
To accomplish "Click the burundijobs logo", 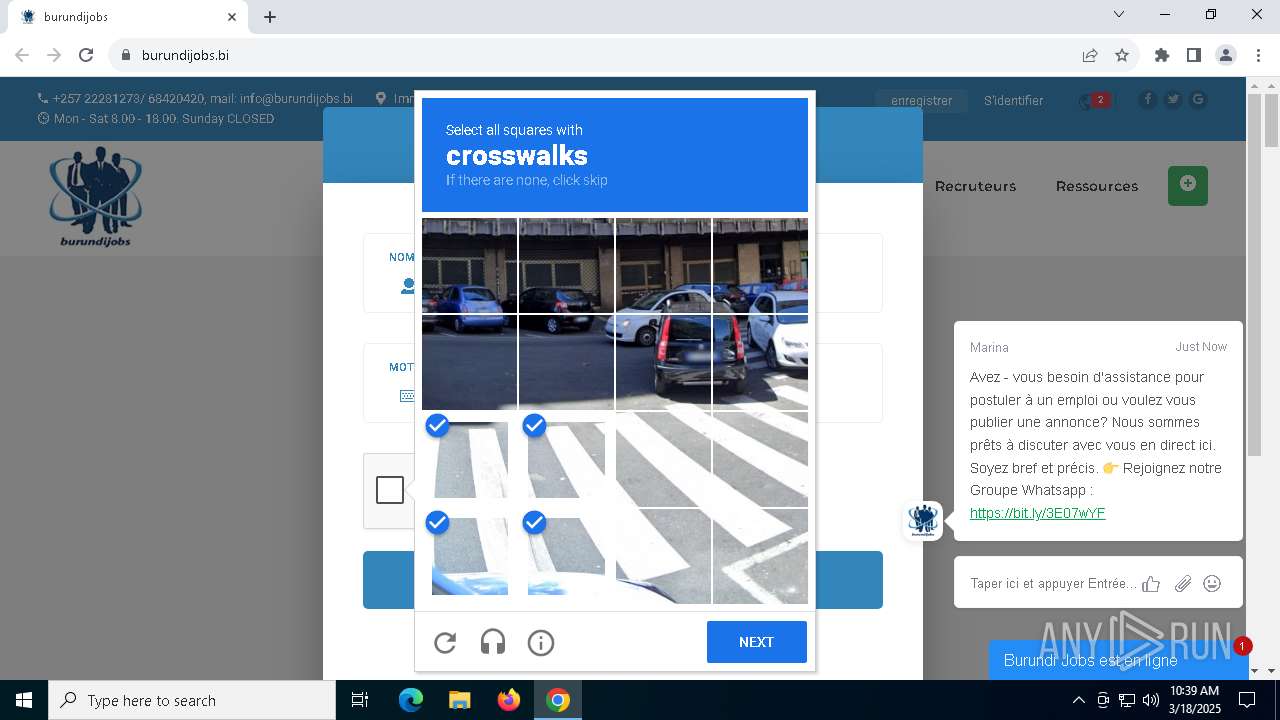I will (96, 197).
